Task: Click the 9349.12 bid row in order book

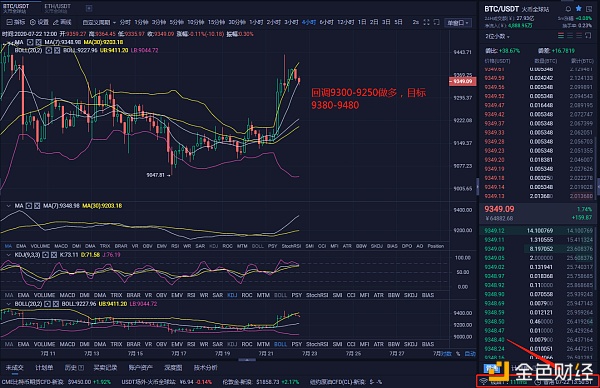Action: coord(538,231)
